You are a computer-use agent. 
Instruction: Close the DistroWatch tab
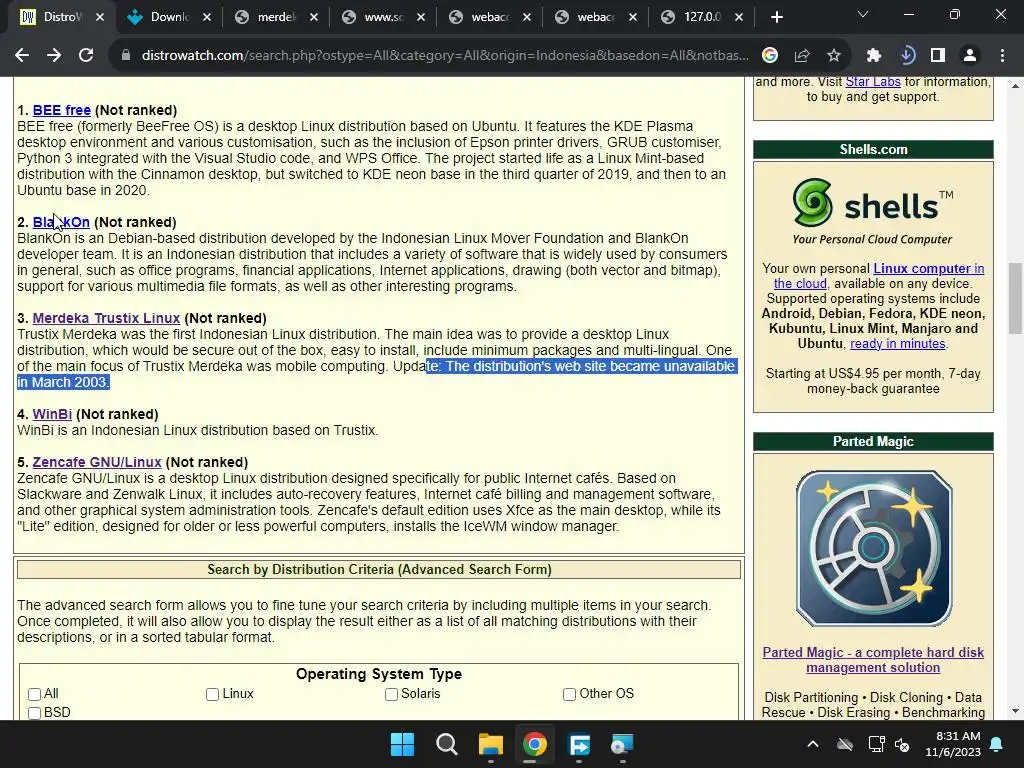[100, 17]
